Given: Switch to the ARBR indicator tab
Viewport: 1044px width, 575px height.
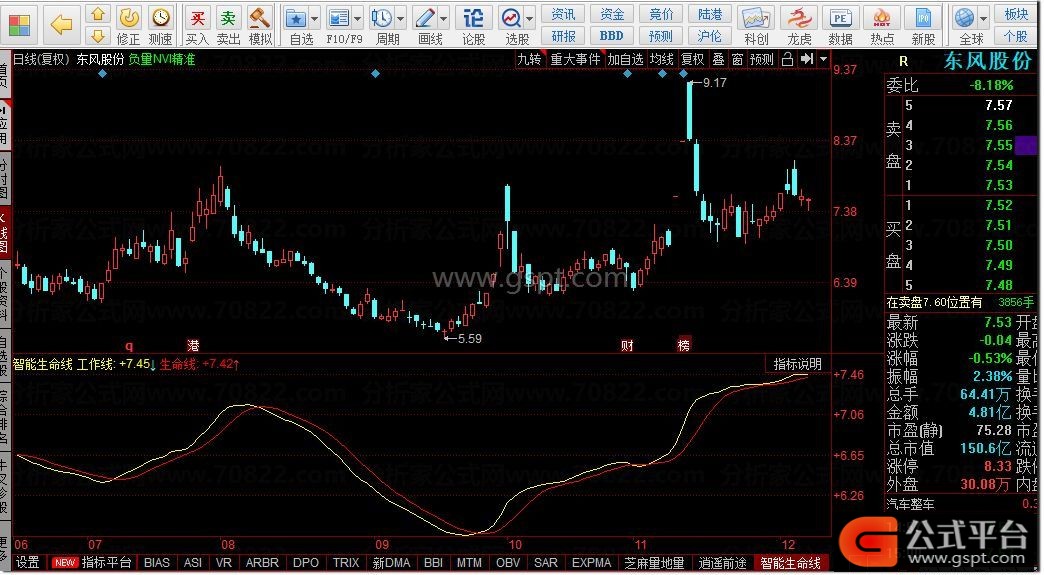Looking at the screenshot, I should click(262, 563).
